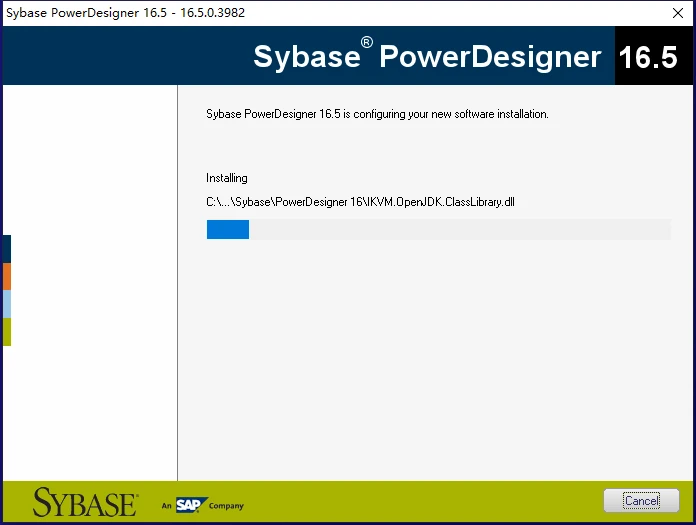
Task: Click the Cancel button
Action: (641, 501)
